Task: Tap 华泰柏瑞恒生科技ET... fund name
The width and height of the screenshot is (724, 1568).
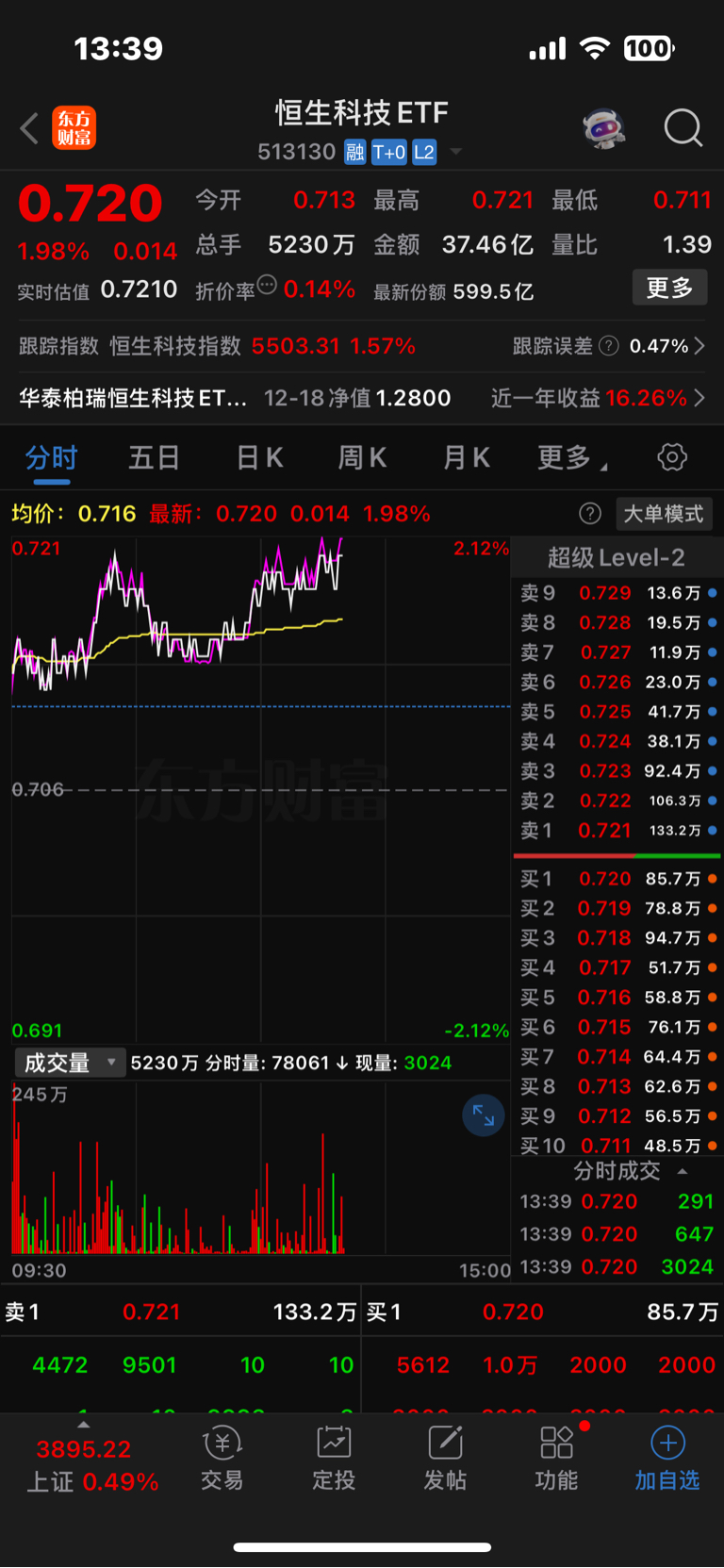Action: [133, 398]
